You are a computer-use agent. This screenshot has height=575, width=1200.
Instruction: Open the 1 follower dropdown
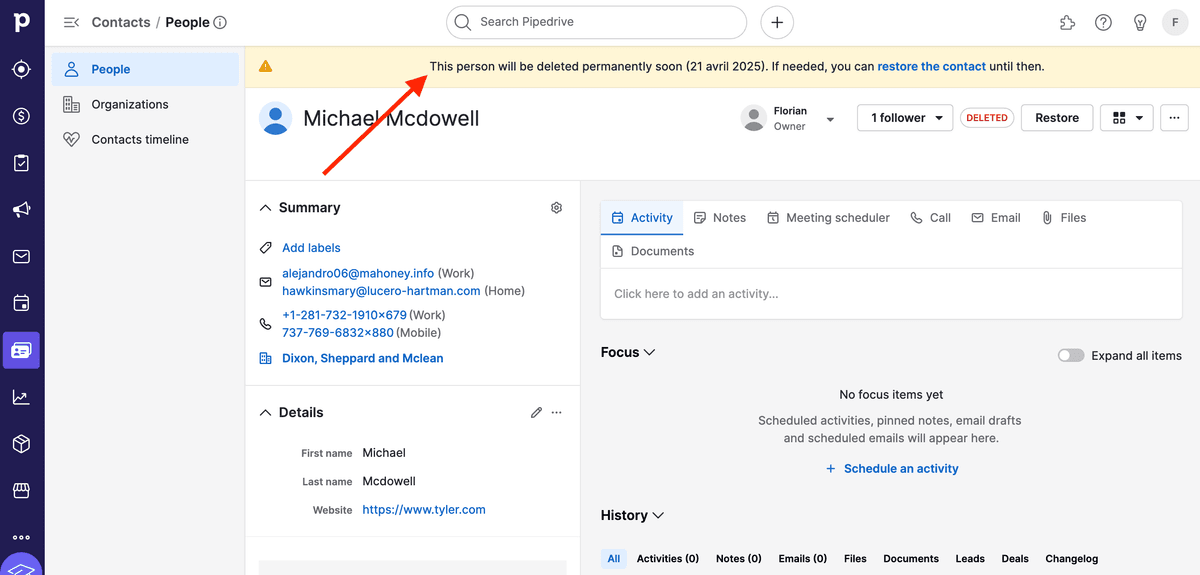(906, 118)
